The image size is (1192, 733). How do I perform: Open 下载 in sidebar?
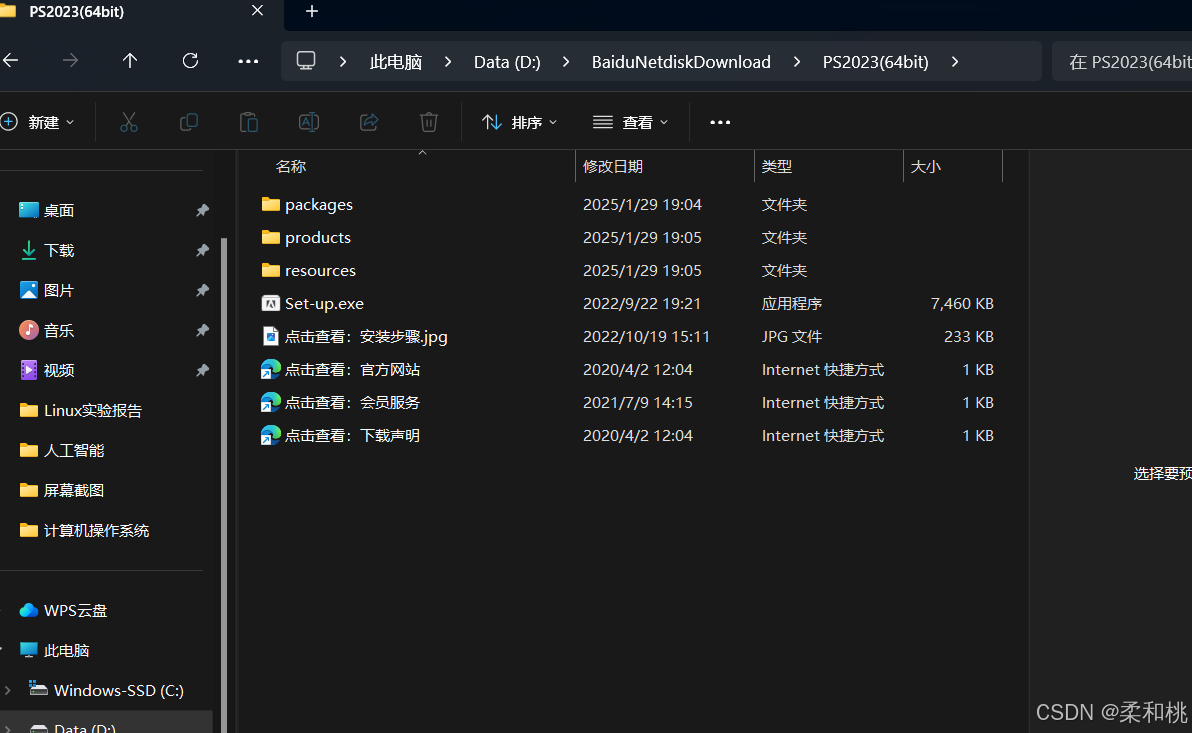coord(59,250)
